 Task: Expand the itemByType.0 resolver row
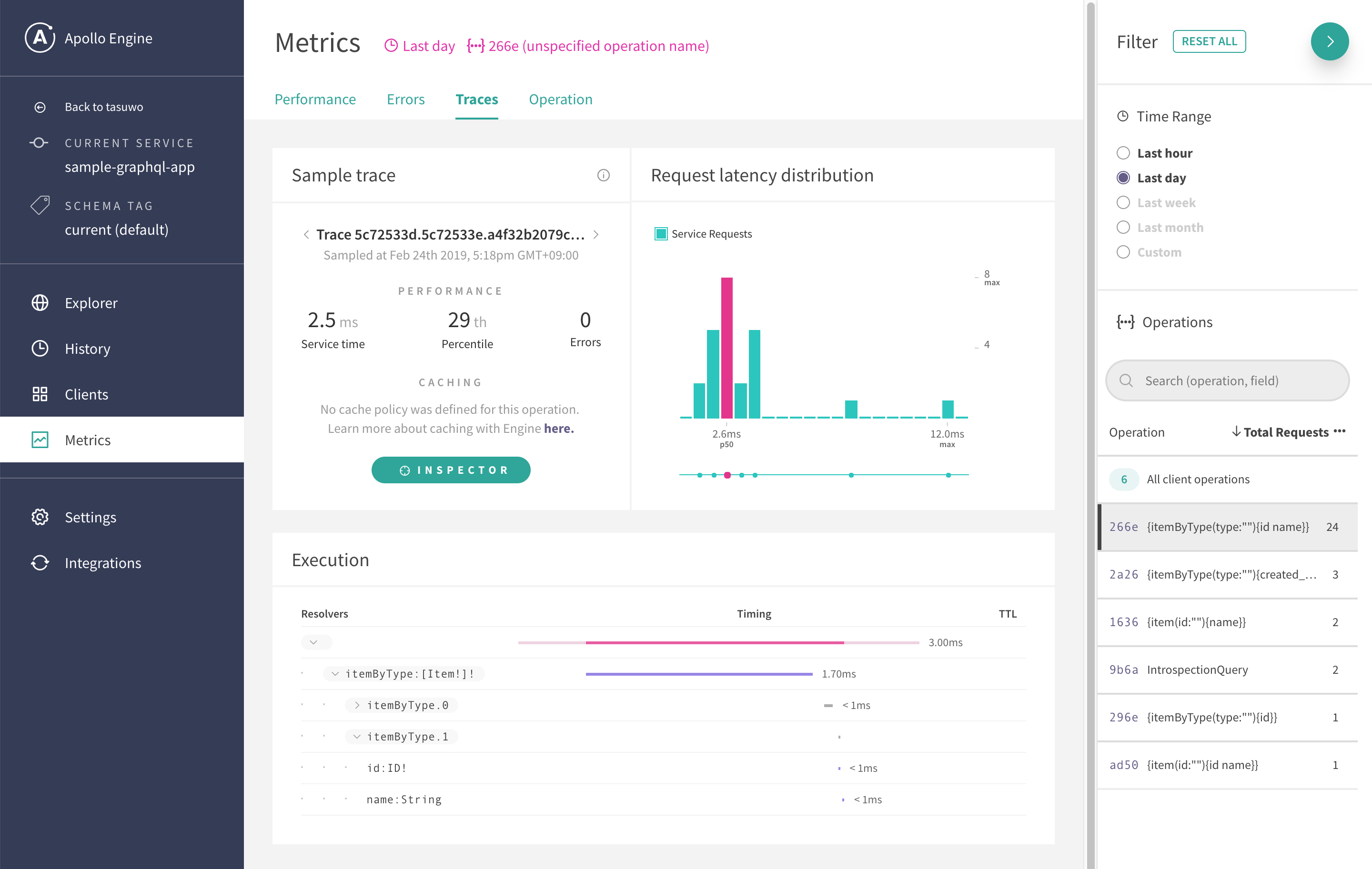point(357,705)
